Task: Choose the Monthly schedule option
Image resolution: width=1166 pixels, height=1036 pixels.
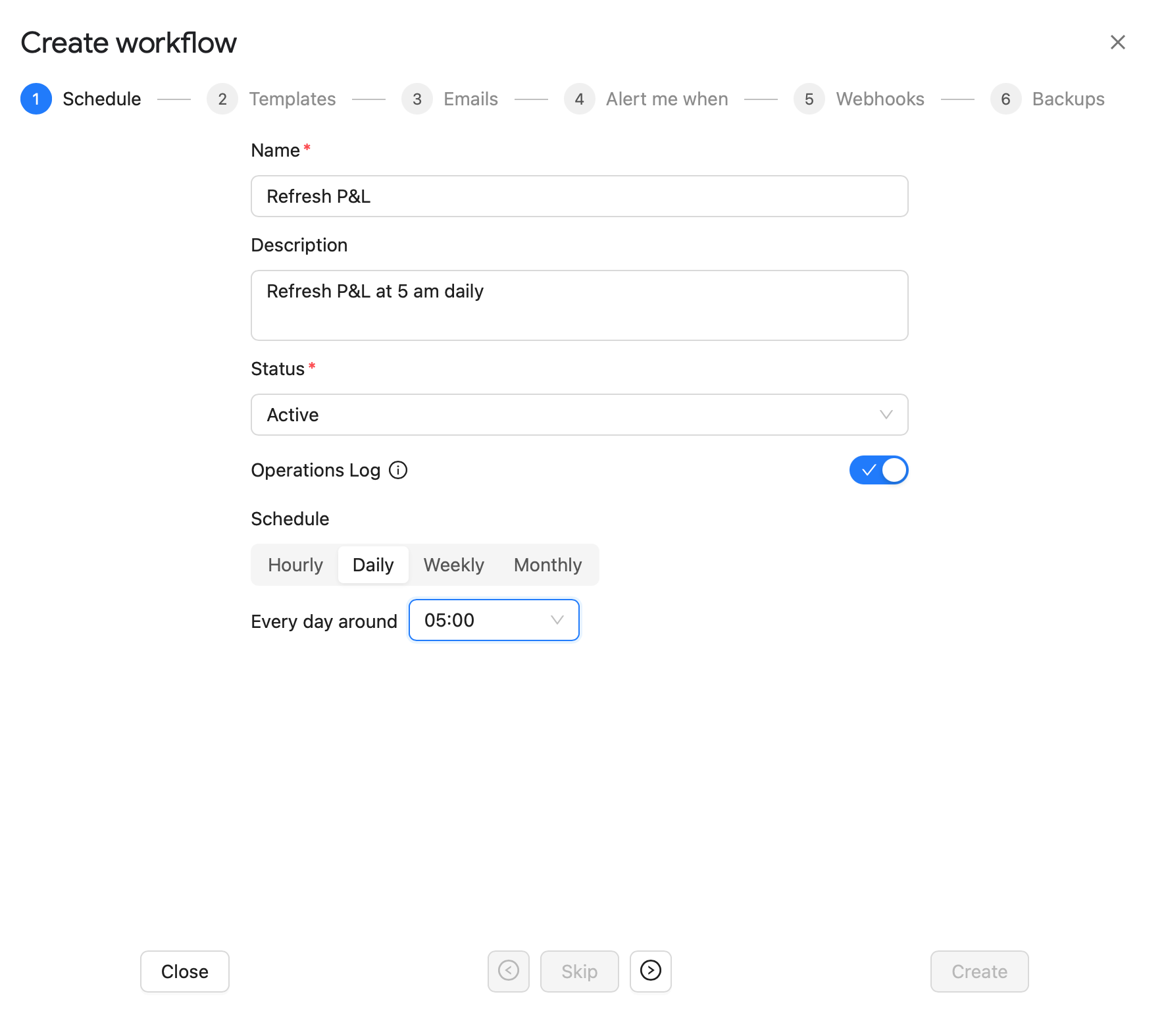Action: pos(547,565)
